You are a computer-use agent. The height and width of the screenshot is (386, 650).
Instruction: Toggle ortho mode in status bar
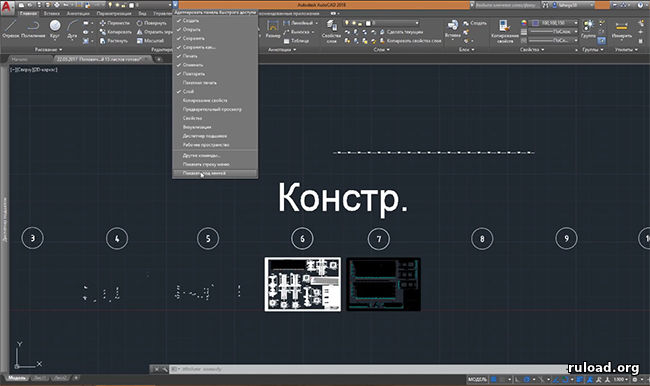(517, 379)
